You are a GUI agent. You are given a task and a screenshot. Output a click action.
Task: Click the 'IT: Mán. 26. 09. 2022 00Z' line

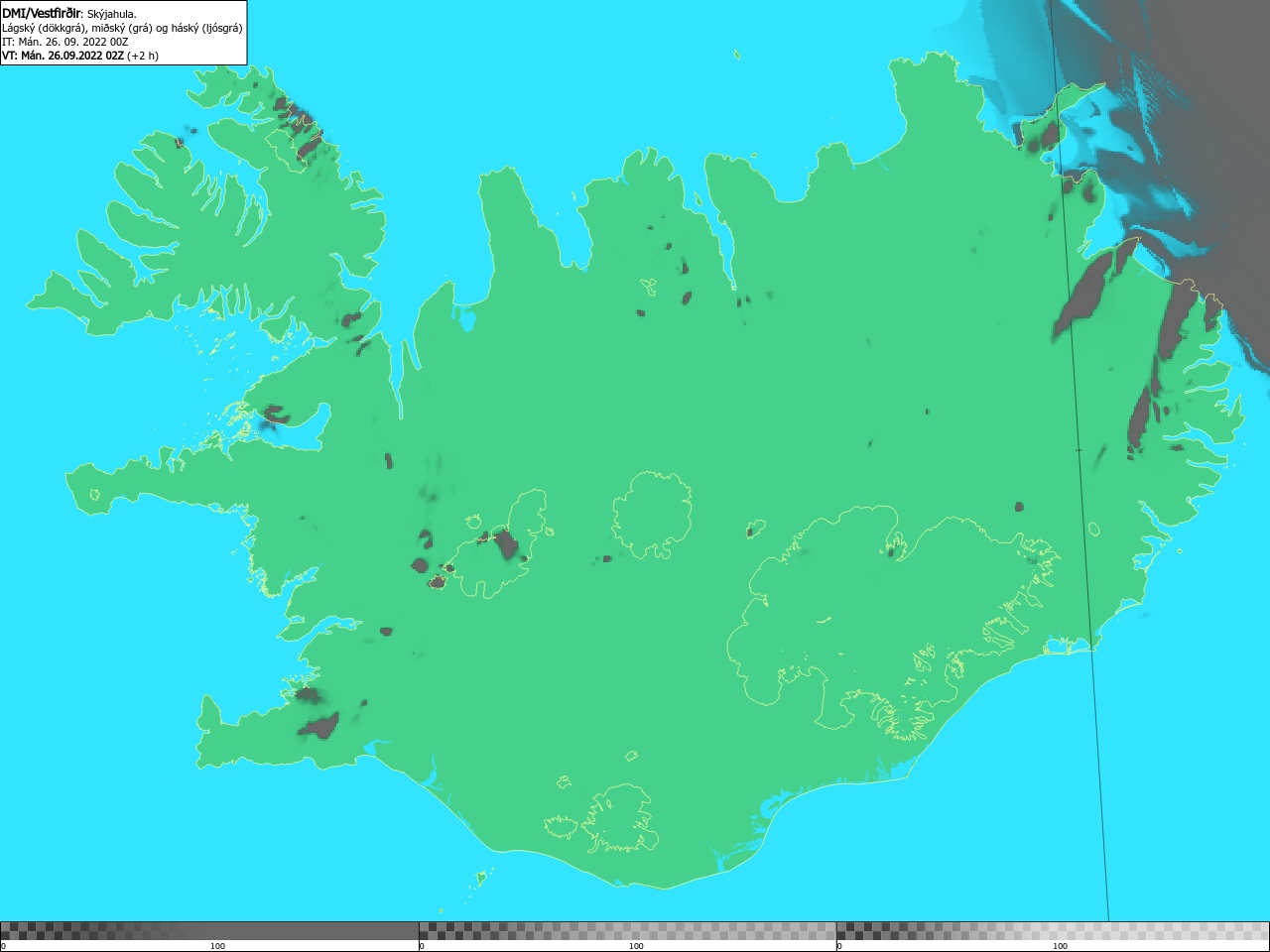click(65, 42)
